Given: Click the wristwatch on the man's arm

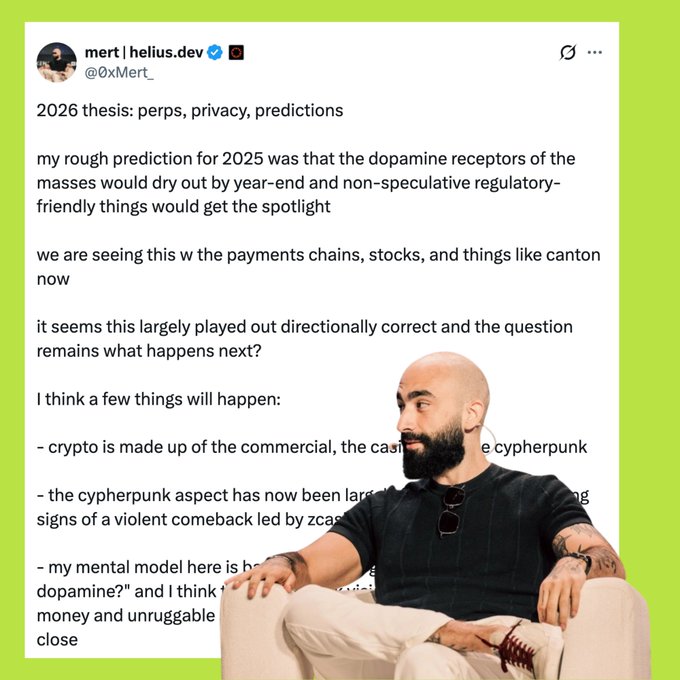Looking at the screenshot, I should tap(581, 561).
